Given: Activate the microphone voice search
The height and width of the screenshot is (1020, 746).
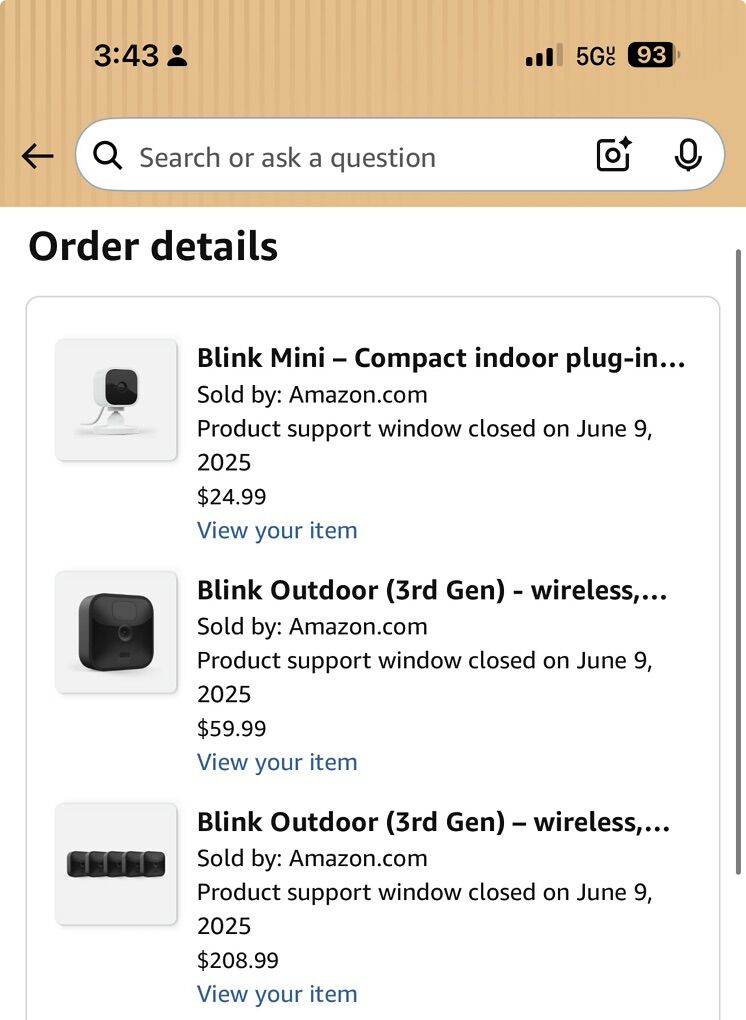Looking at the screenshot, I should click(687, 155).
